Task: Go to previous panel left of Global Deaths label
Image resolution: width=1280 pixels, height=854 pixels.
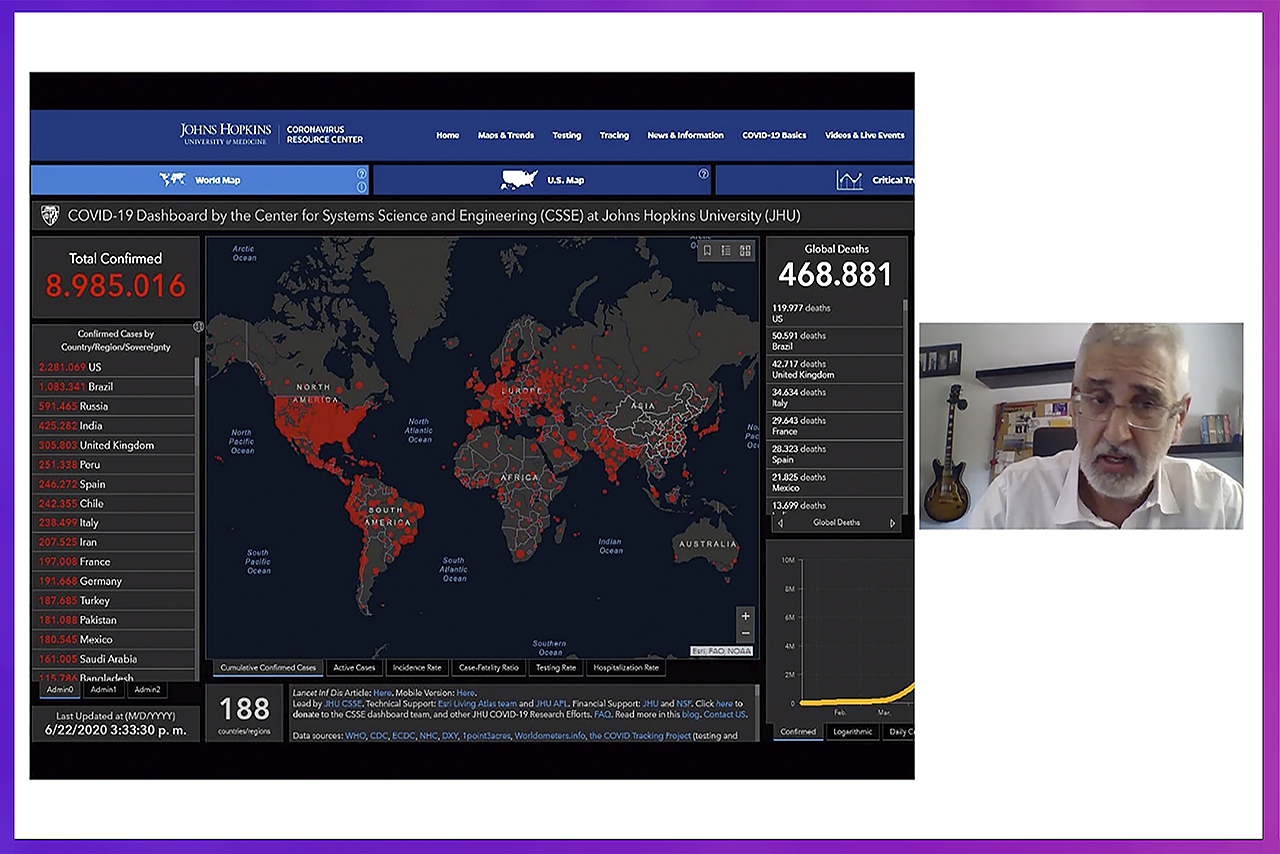Action: pos(781,522)
